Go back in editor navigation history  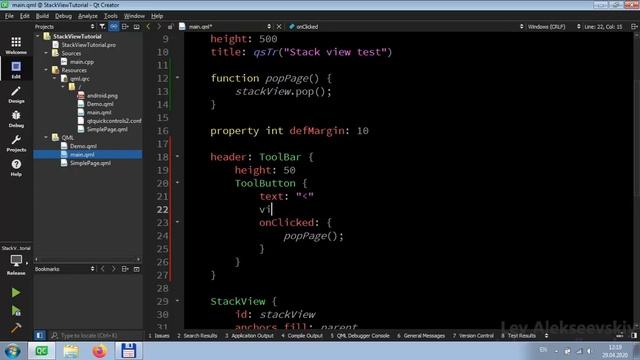[x=148, y=27]
